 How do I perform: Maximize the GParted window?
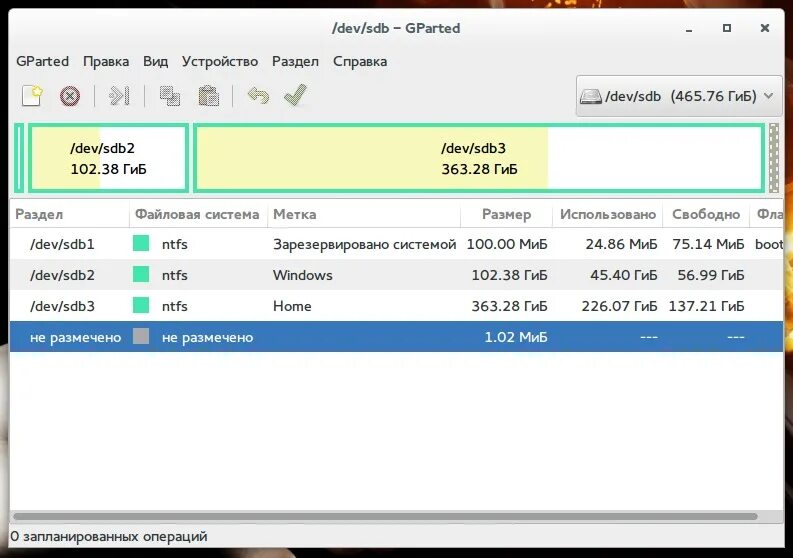pyautogui.click(x=727, y=28)
